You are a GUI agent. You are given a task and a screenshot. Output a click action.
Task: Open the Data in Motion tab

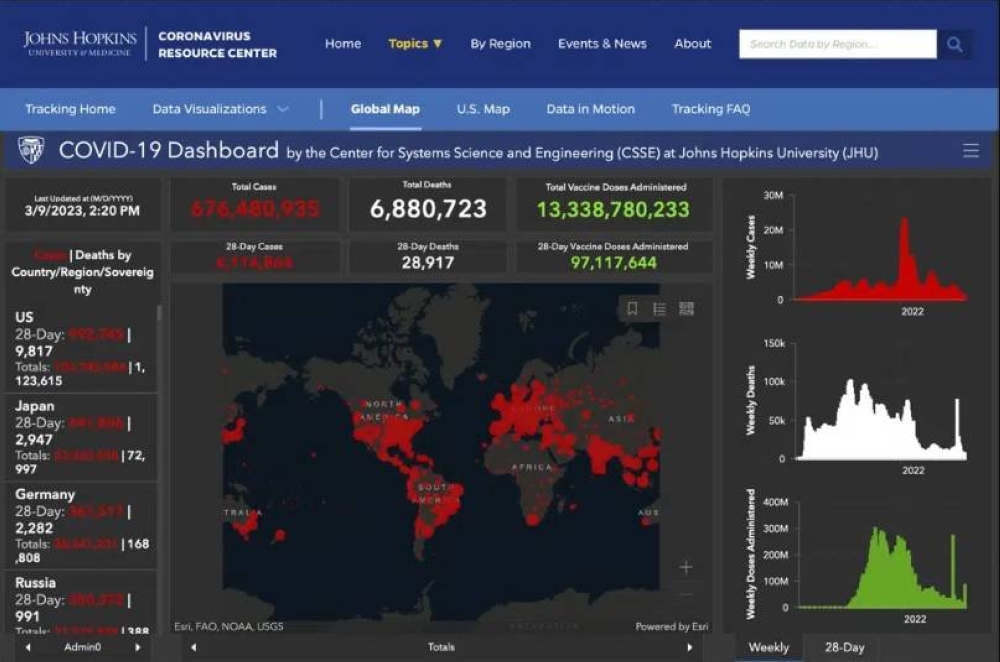click(590, 109)
